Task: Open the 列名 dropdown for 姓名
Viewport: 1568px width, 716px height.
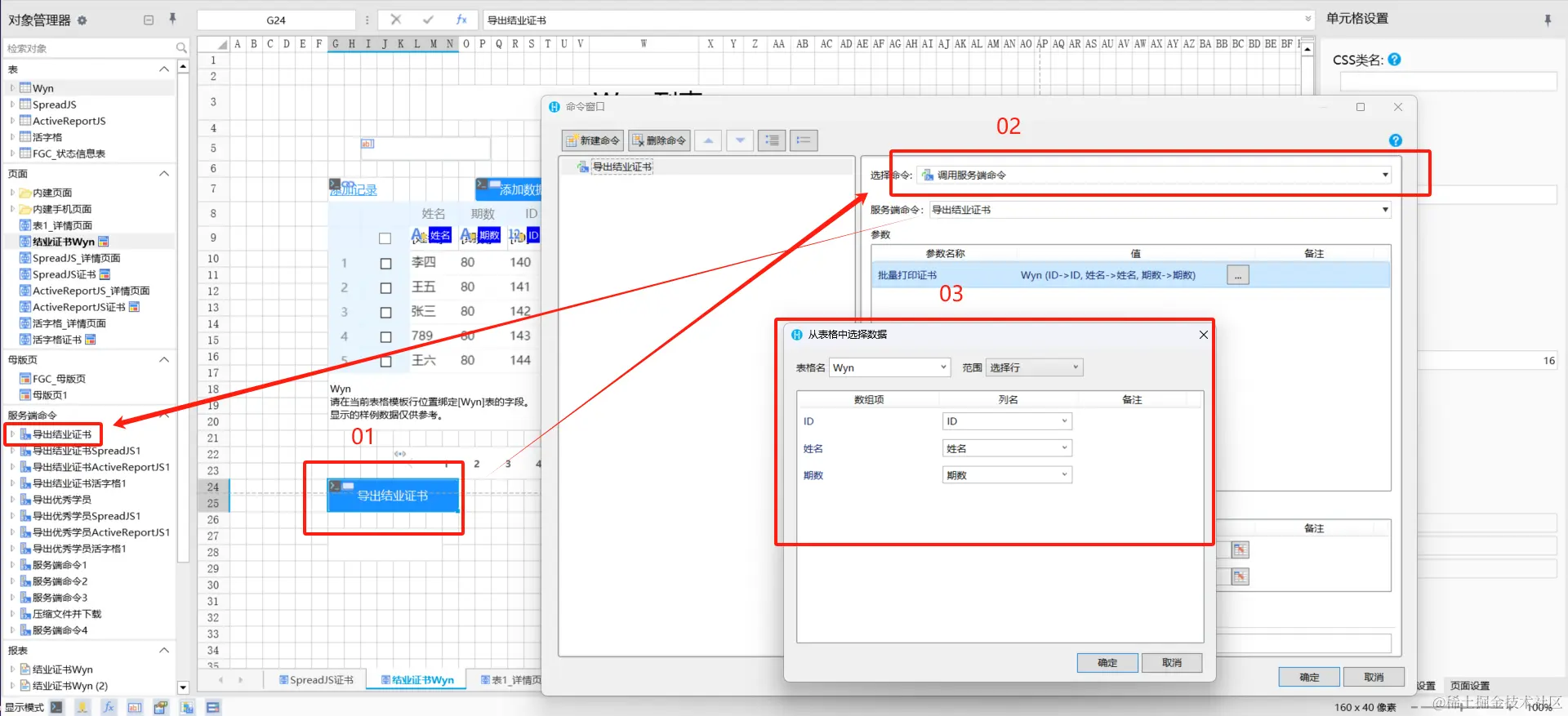Action: point(1007,448)
